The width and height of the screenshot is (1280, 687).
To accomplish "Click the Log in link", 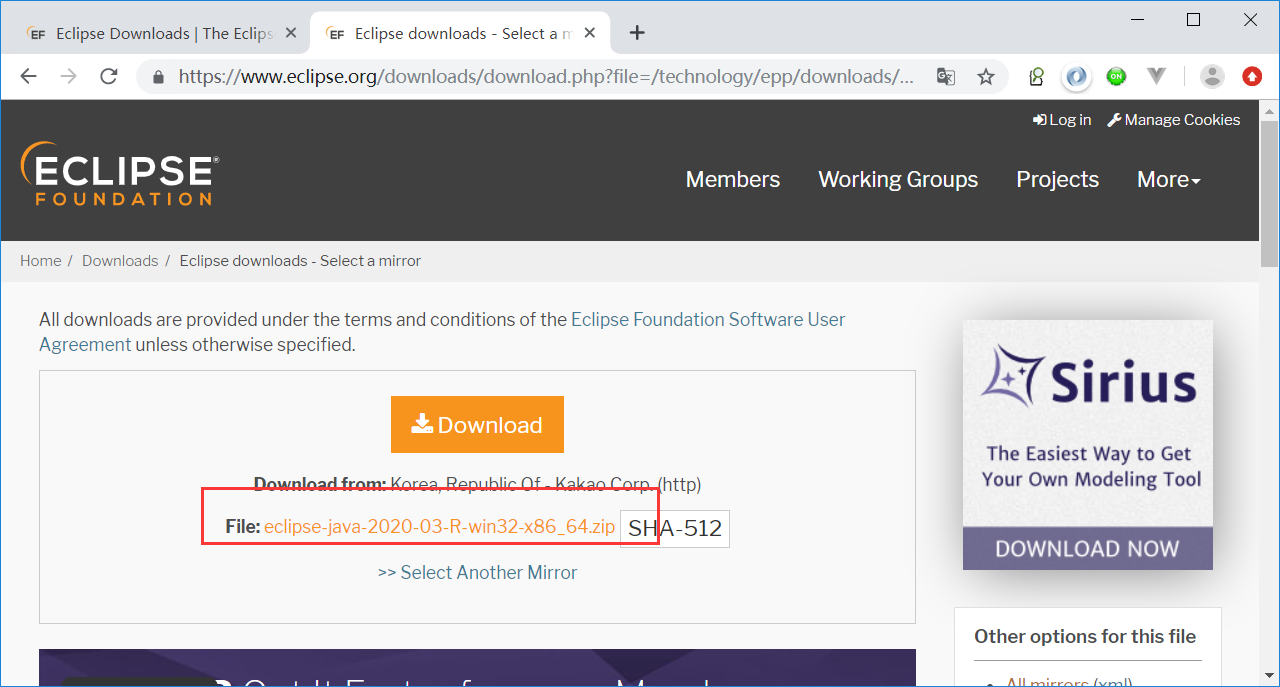I will coord(1062,120).
